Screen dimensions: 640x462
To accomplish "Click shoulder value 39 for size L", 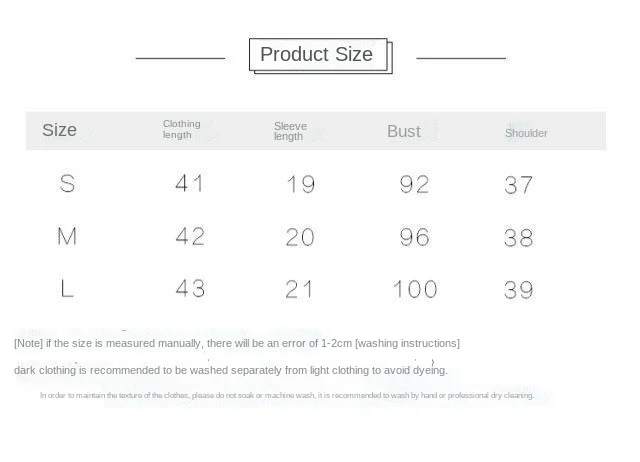I will (518, 290).
